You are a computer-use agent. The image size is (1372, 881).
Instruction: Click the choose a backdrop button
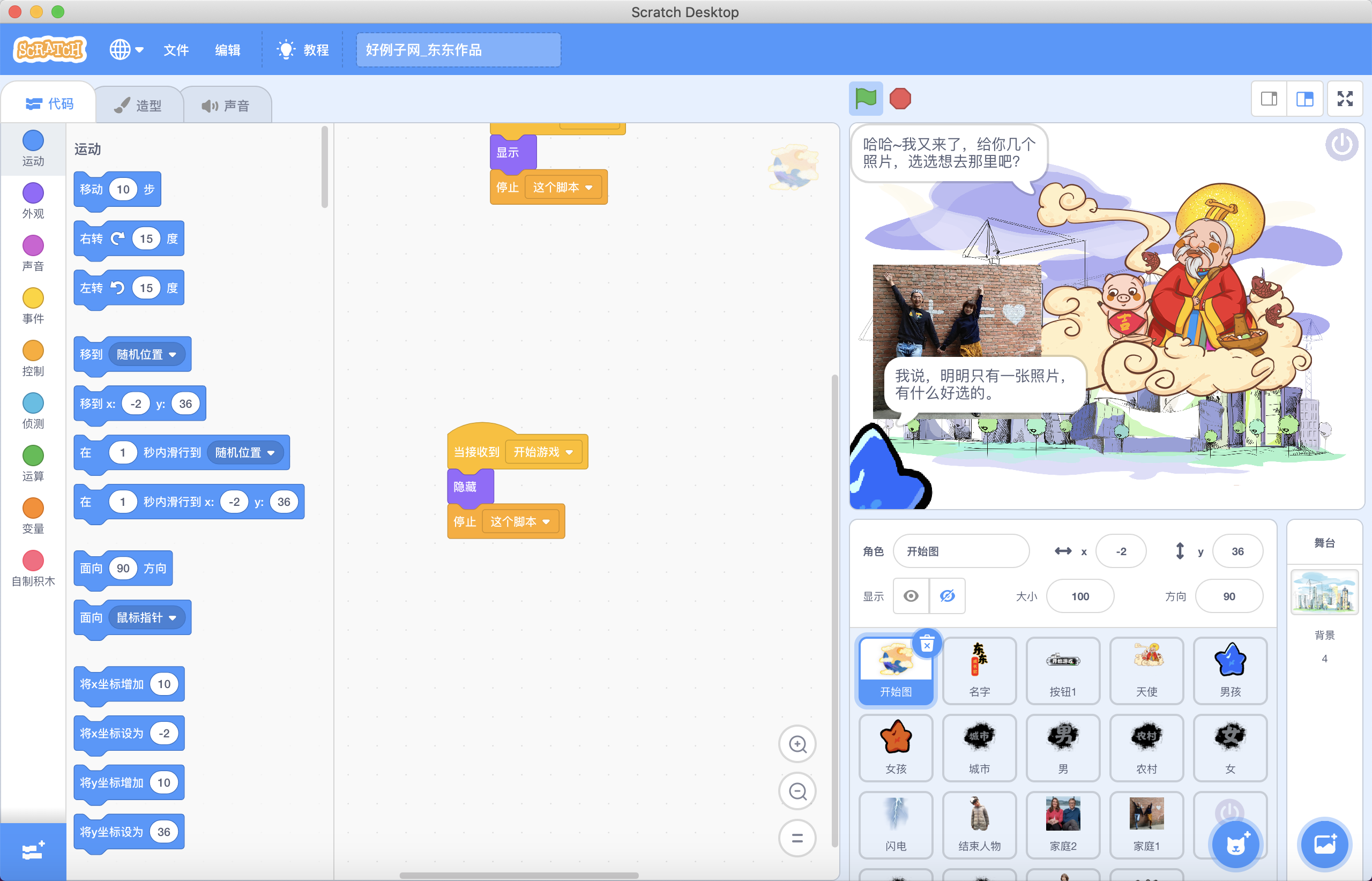point(1324,845)
